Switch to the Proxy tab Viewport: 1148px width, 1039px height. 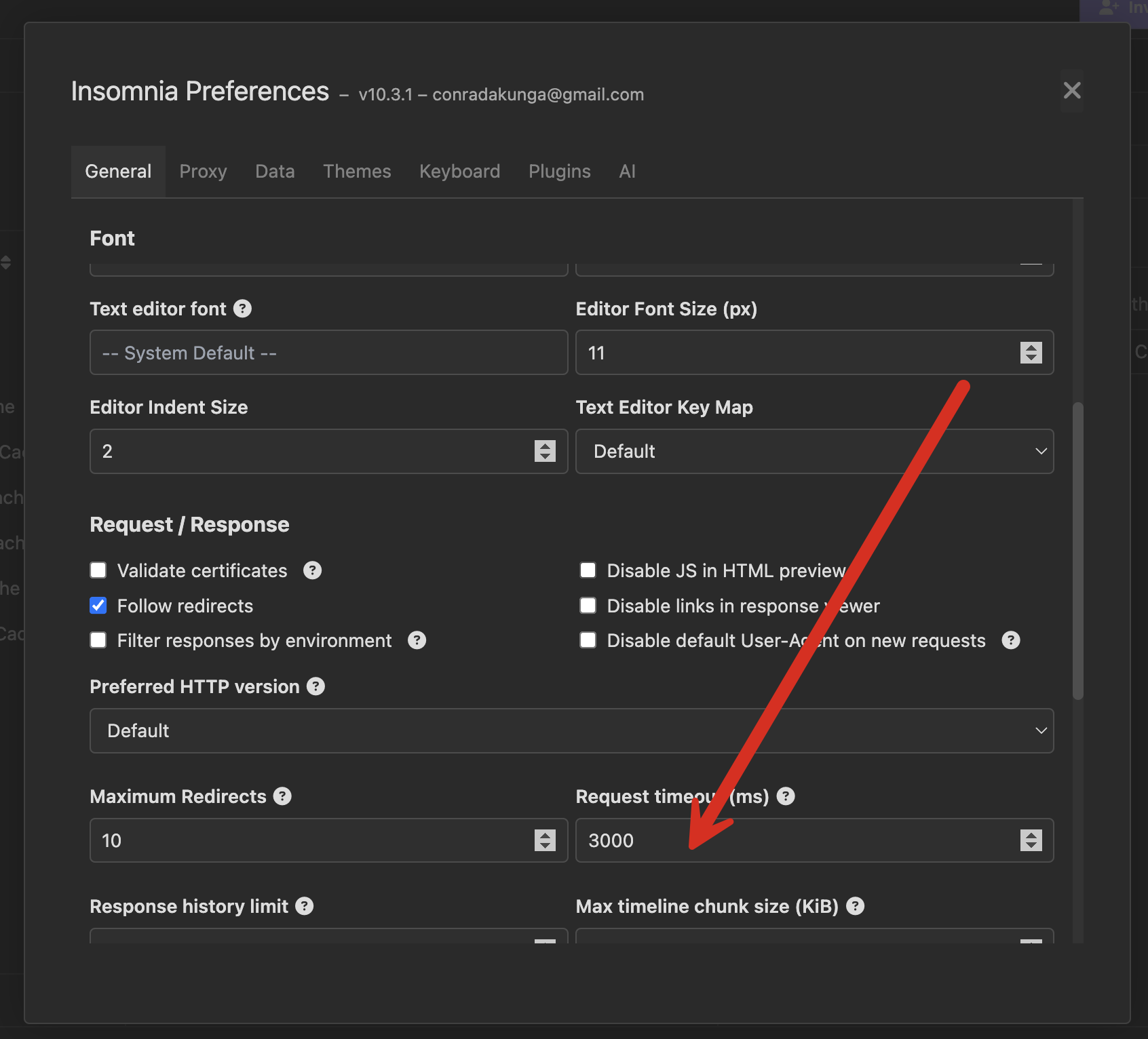click(203, 172)
